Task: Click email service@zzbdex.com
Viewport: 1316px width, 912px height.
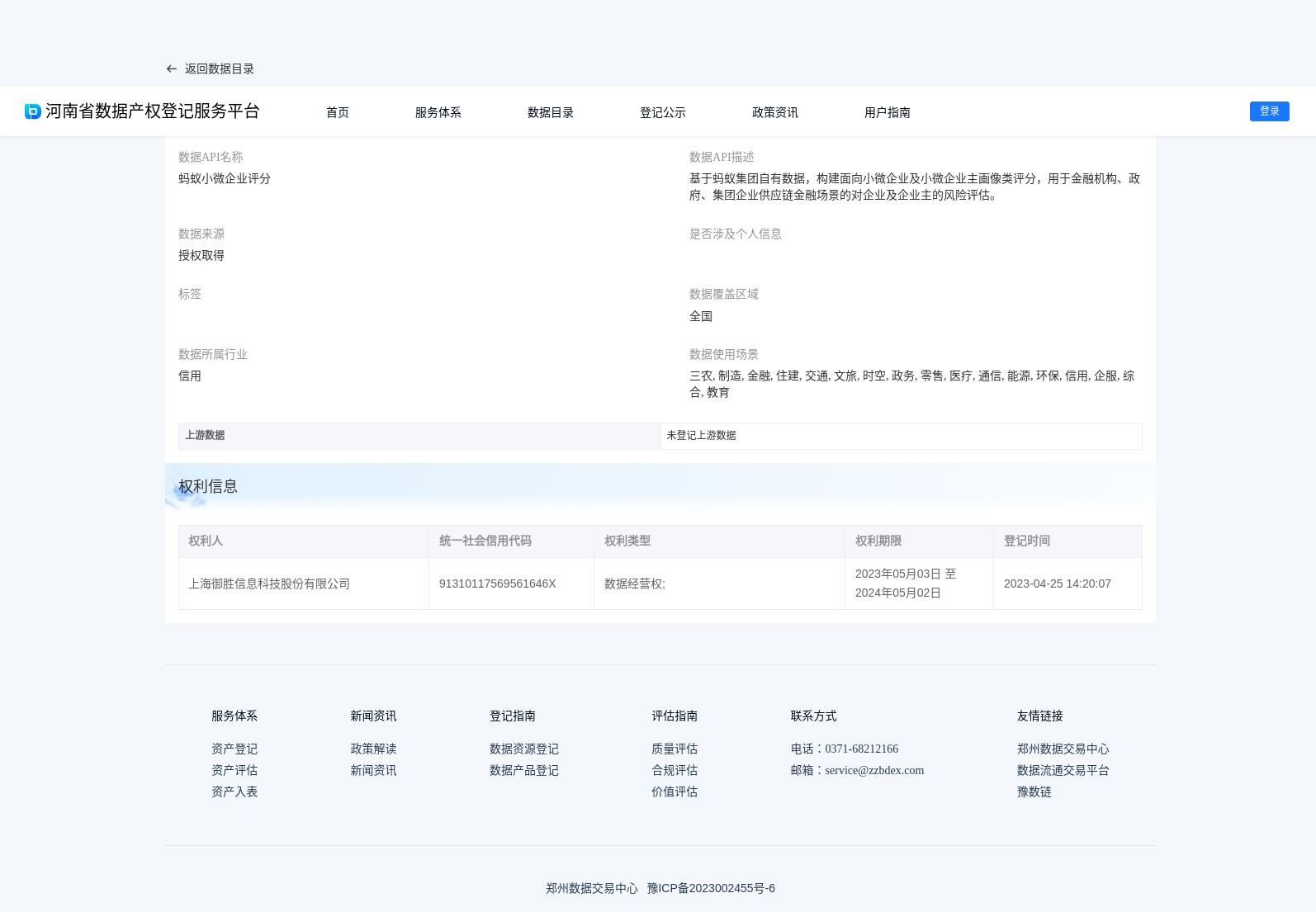Action: 874,770
